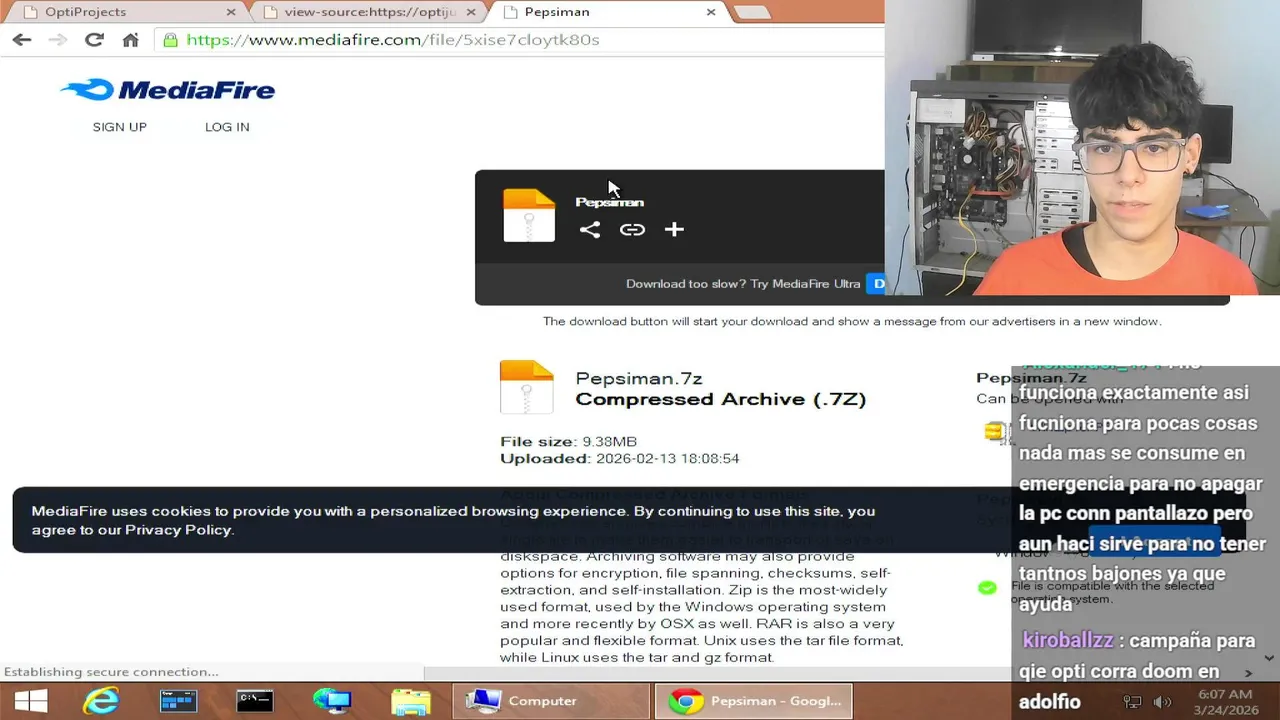
Task: Open Server Manager taskbar icon
Action: click(x=178, y=701)
